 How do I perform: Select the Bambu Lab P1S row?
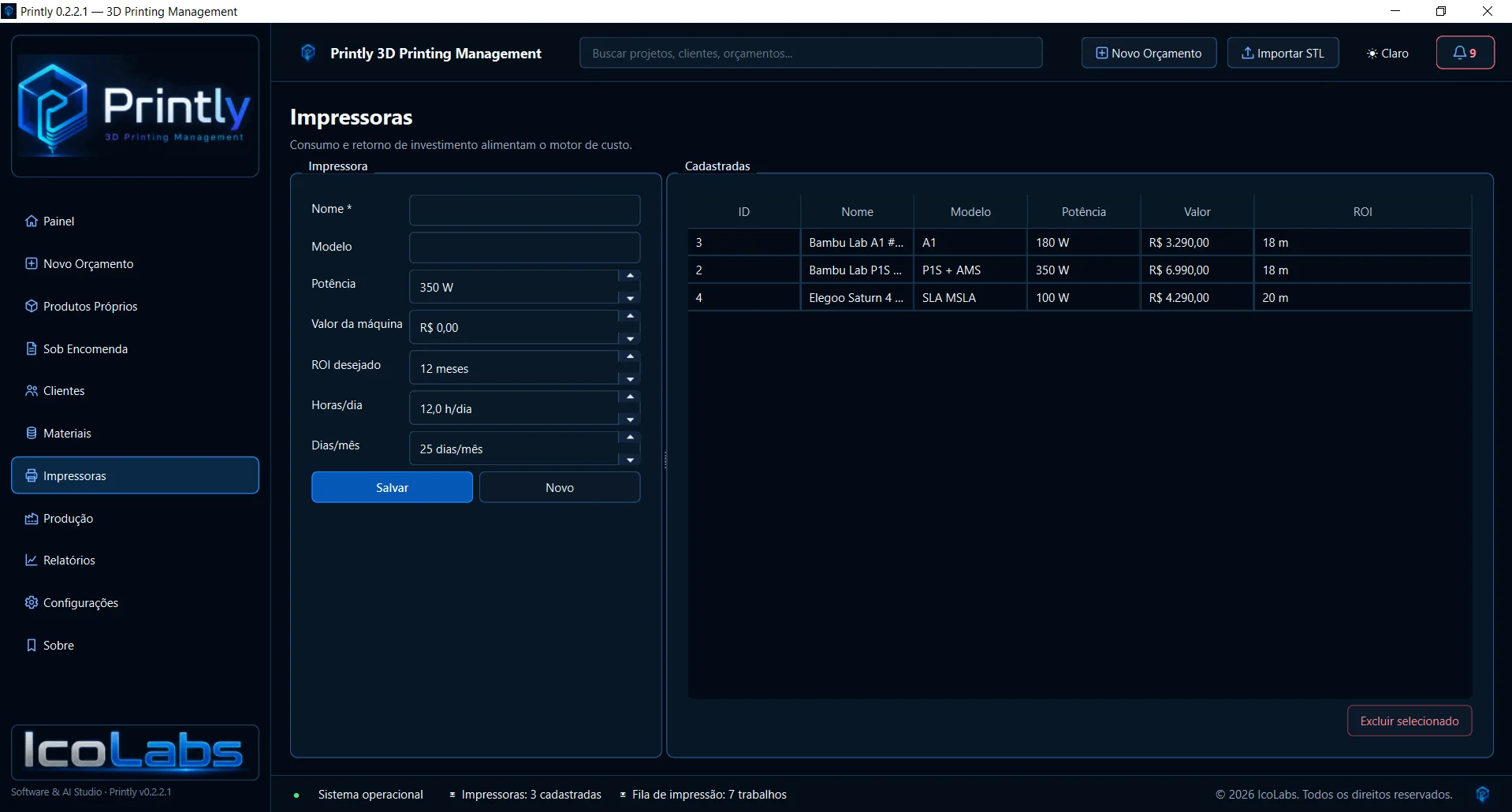(x=1079, y=270)
